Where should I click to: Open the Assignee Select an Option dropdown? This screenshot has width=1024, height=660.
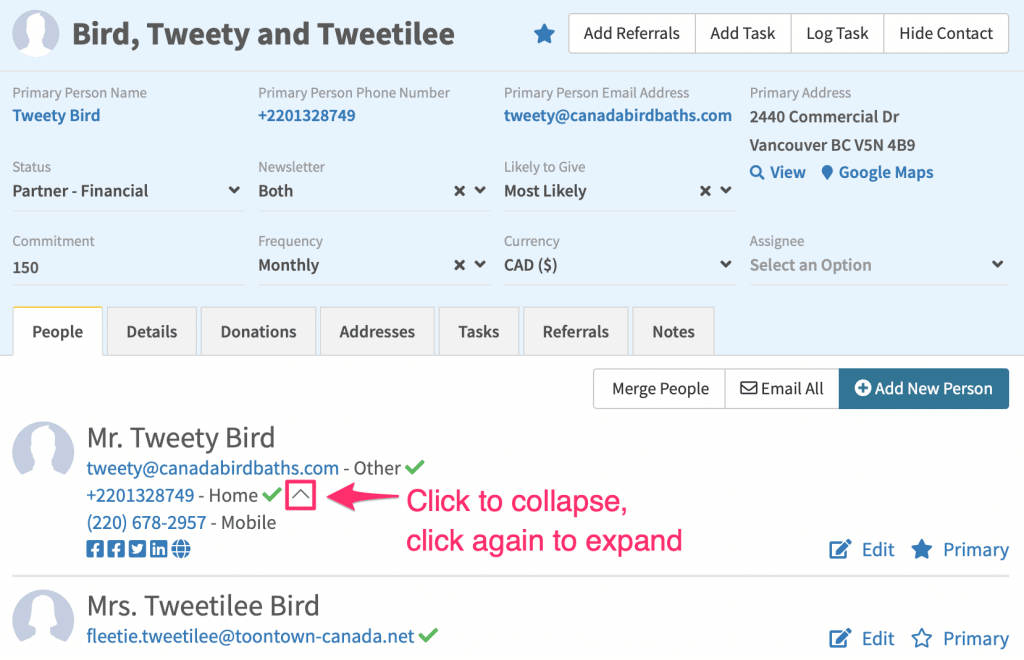[877, 265]
